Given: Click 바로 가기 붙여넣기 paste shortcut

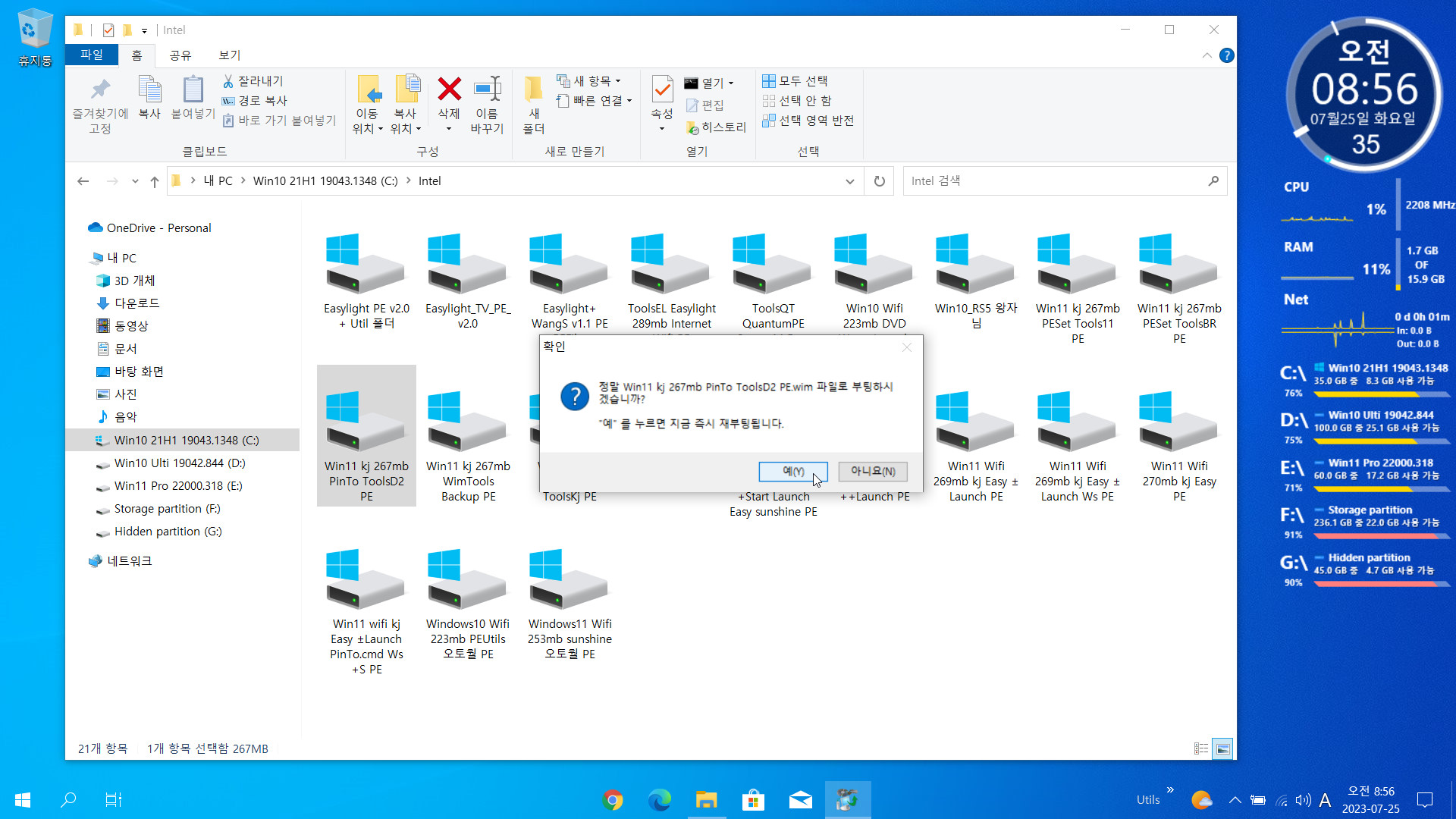Looking at the screenshot, I should [x=279, y=121].
